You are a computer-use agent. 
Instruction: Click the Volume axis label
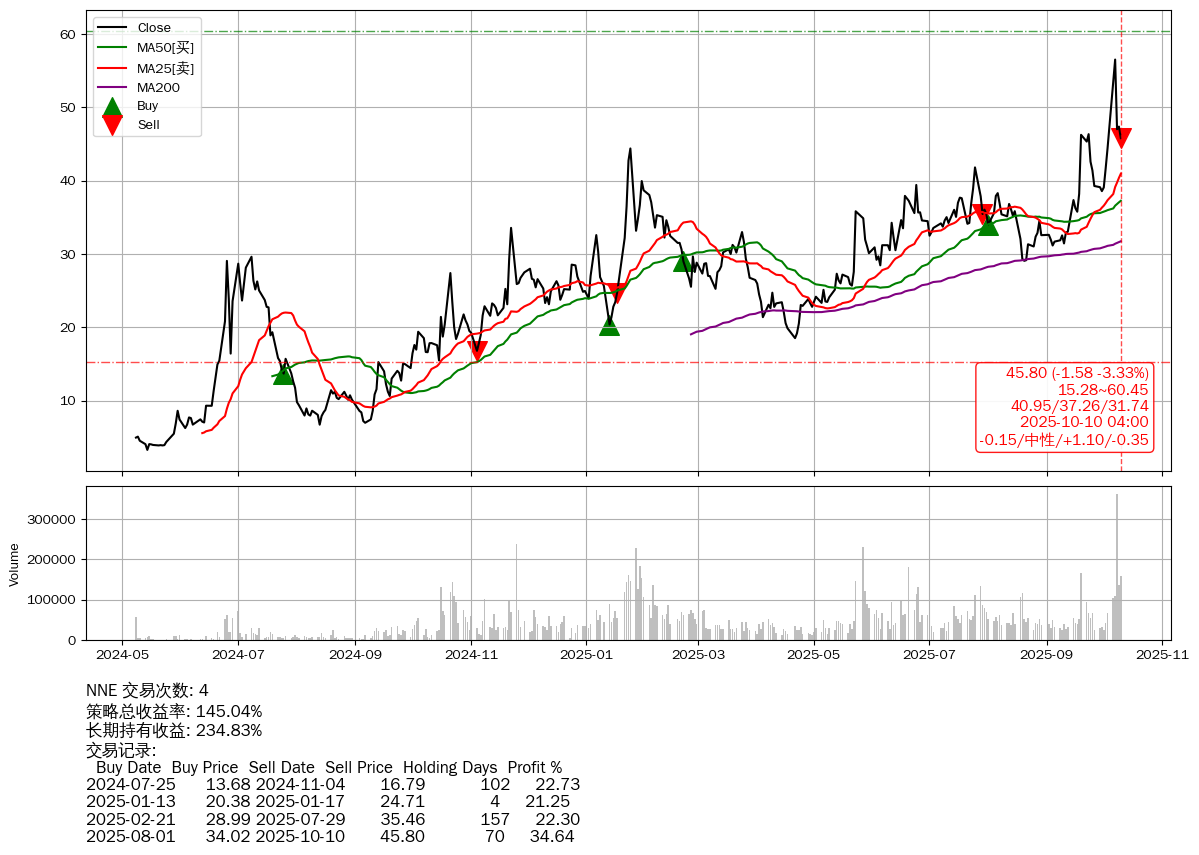[x=14, y=564]
